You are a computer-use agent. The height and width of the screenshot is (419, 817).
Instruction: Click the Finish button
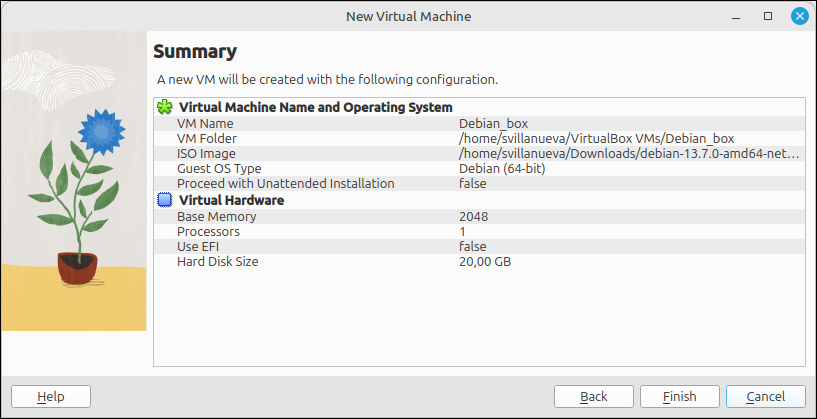click(679, 397)
